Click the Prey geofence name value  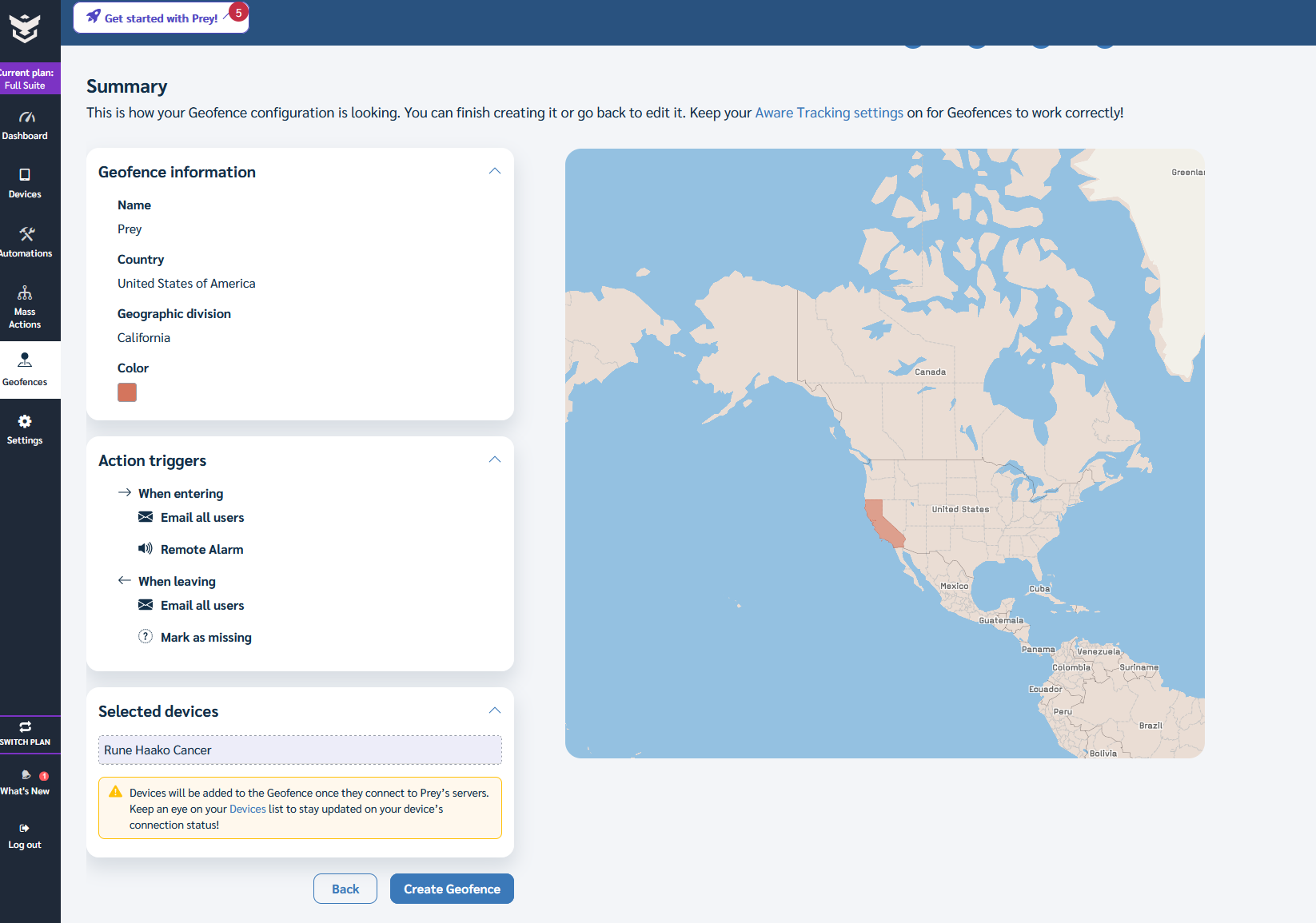pyautogui.click(x=130, y=229)
